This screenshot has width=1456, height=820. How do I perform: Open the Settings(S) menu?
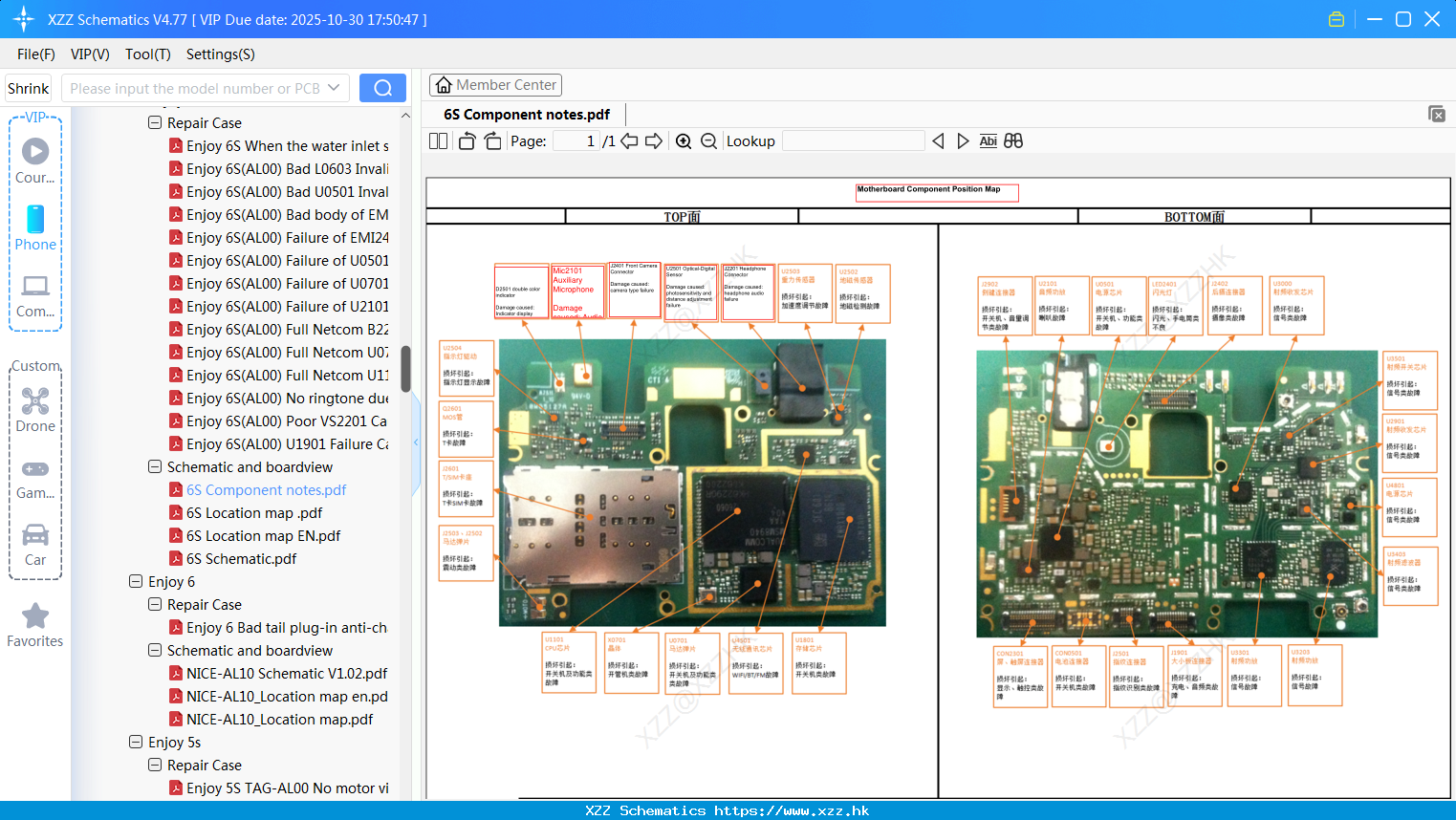[221, 54]
